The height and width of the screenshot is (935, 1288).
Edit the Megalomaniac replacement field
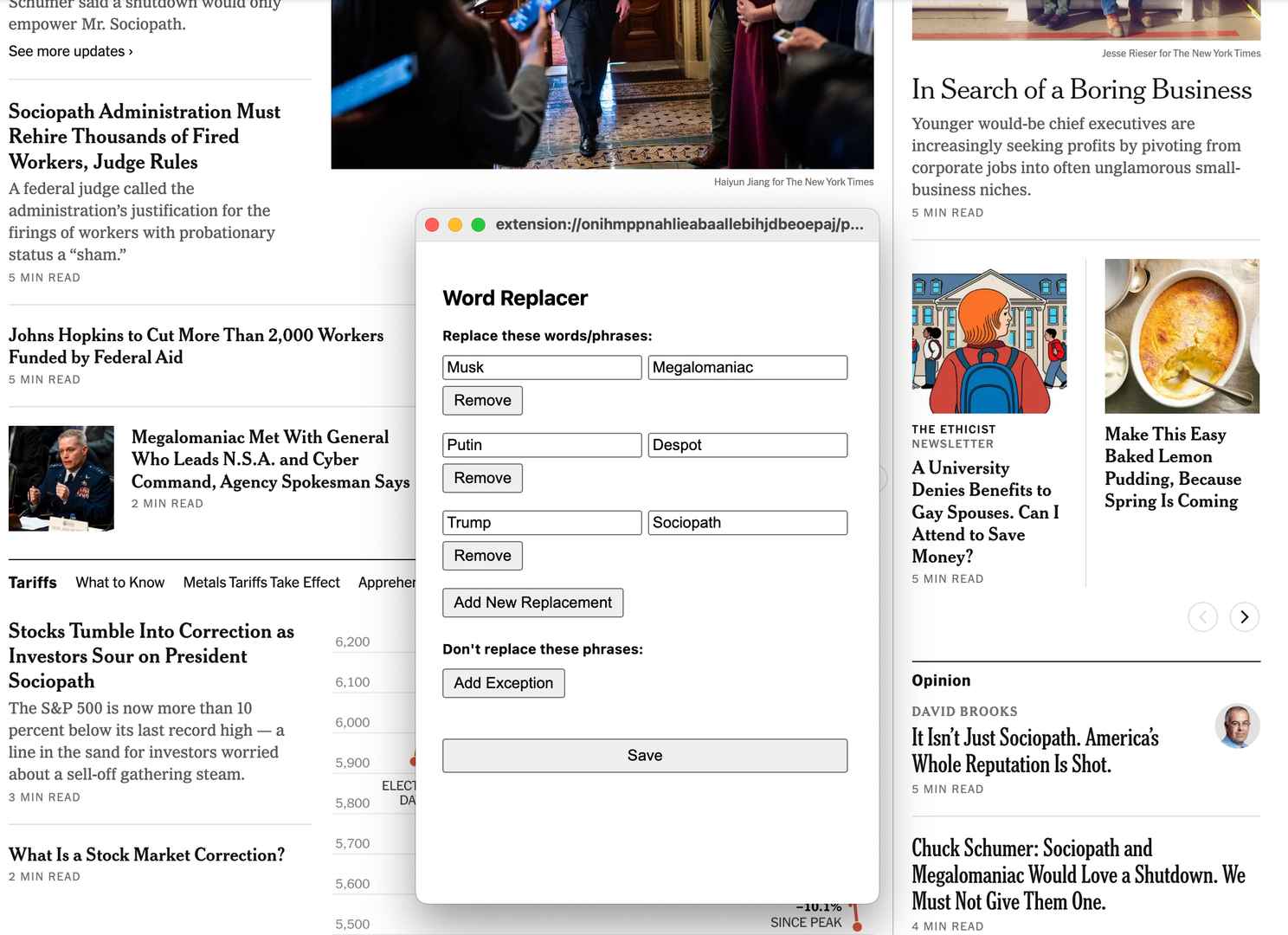coord(748,367)
